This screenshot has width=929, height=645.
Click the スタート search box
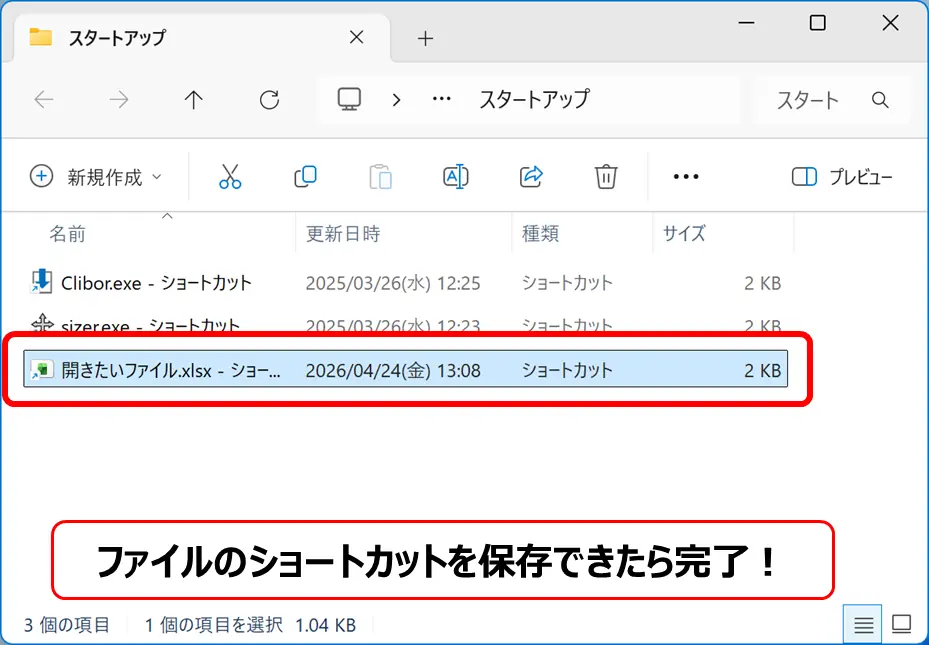tap(820, 99)
